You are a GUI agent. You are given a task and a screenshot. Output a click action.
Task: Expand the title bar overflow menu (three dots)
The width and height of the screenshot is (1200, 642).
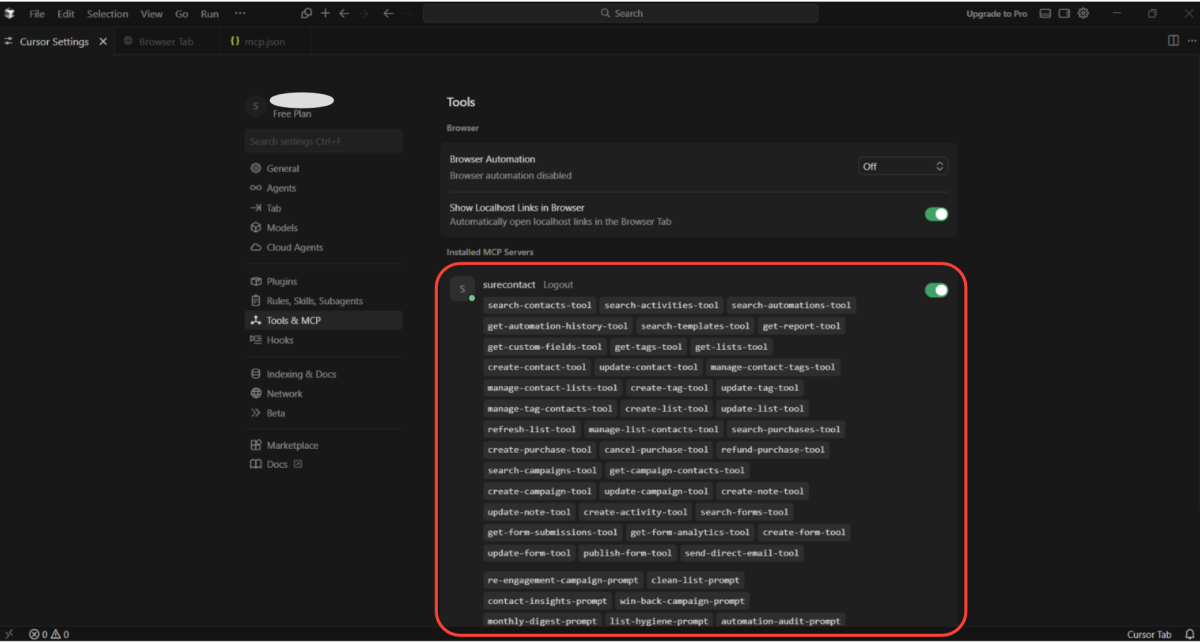[240, 14]
